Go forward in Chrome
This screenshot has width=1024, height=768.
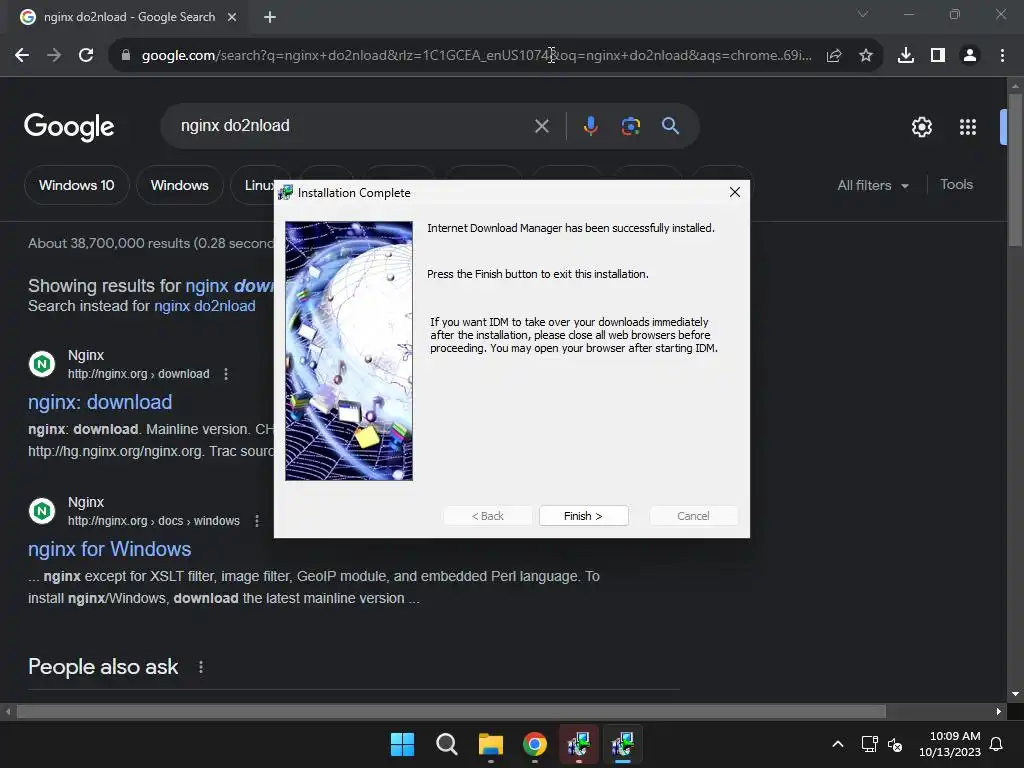(x=54, y=55)
